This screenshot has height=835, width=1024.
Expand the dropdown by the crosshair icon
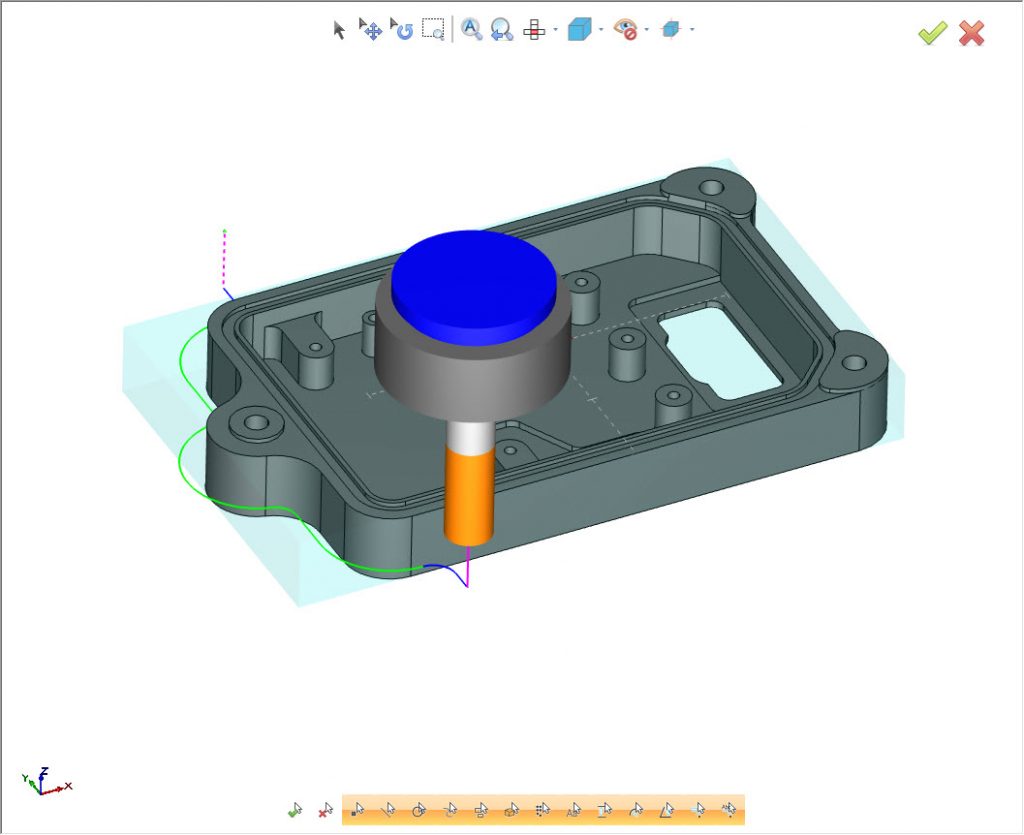point(555,30)
